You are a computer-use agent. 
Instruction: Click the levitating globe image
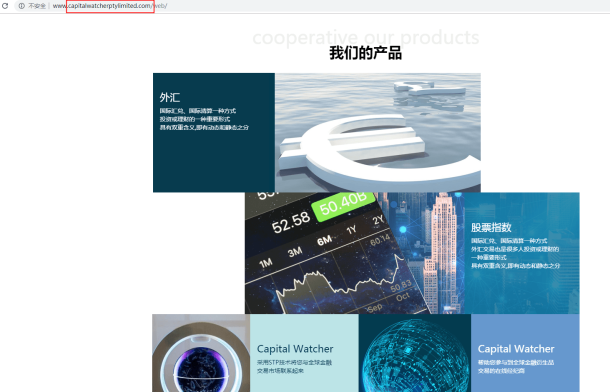click(201, 353)
